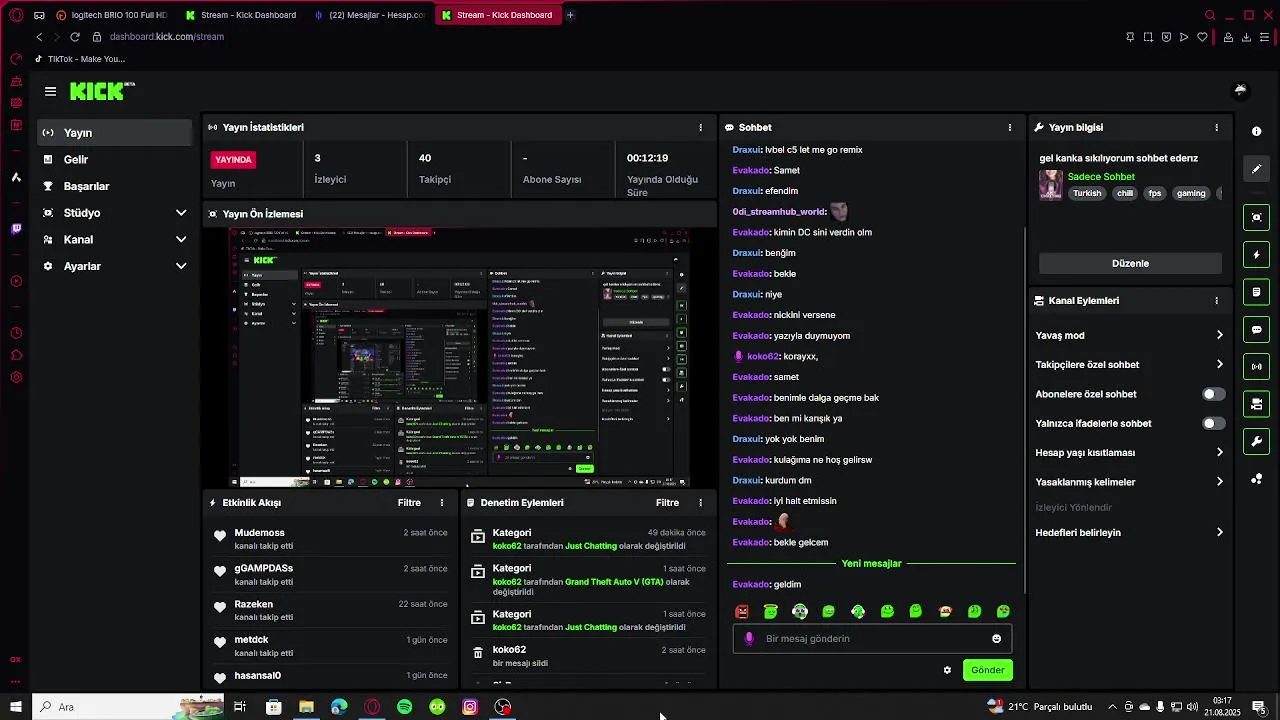The image size is (1280, 720).
Task: Click the pencil edit icon in right sidebar
Action: pos(1256,169)
